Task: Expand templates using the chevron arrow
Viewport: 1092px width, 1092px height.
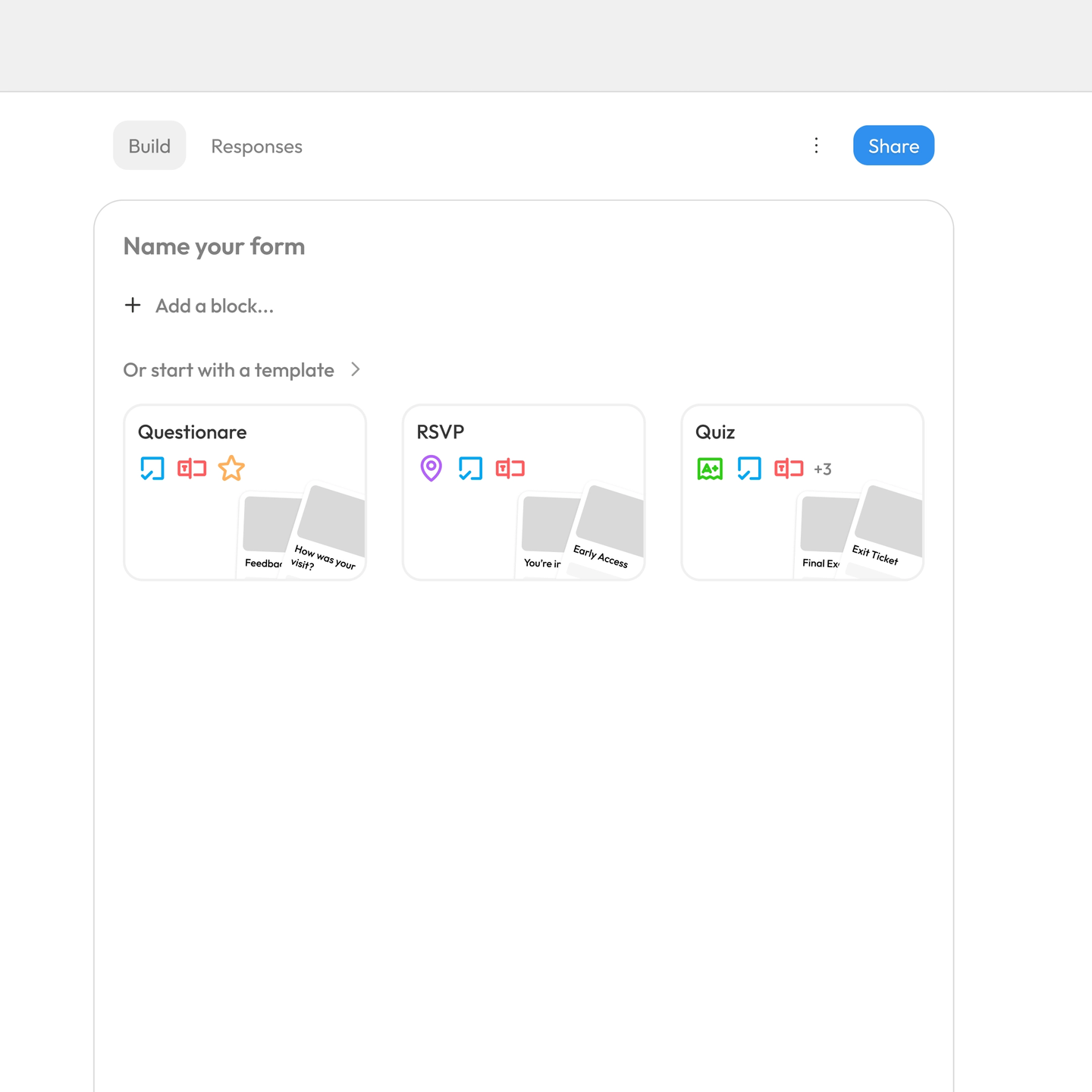Action: 355,370
